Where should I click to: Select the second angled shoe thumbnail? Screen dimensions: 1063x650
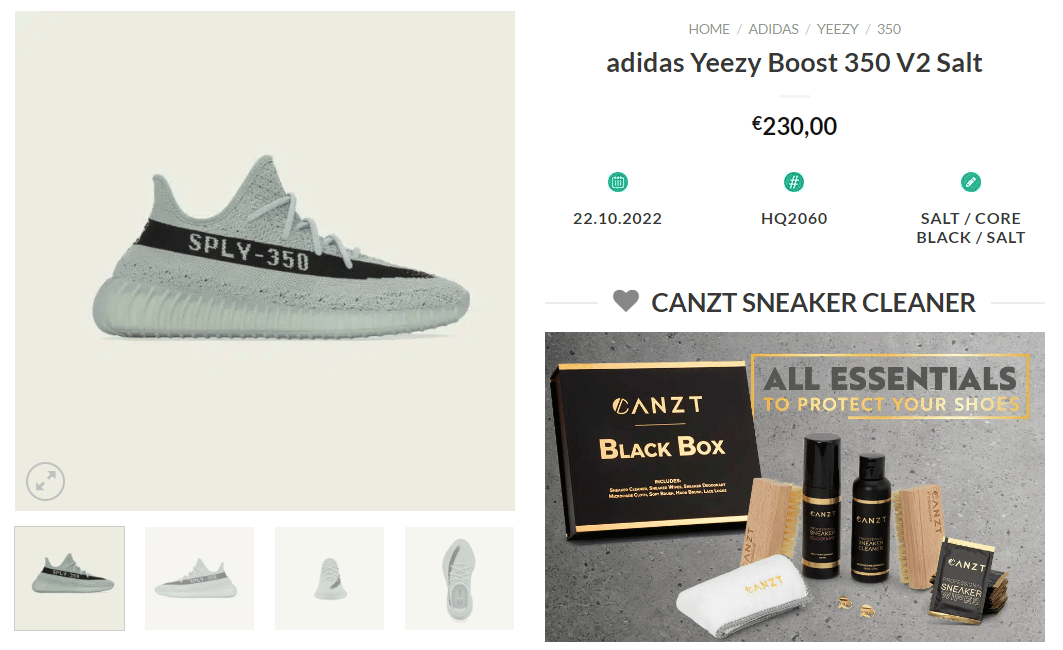(199, 578)
